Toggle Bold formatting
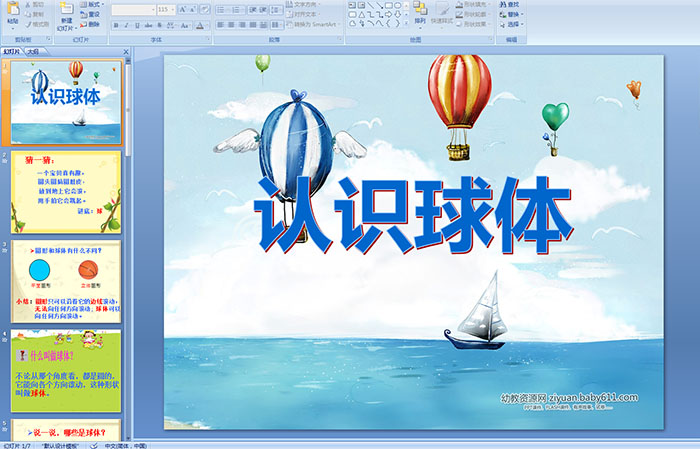Screen dimensions: 700x449 point(116,25)
